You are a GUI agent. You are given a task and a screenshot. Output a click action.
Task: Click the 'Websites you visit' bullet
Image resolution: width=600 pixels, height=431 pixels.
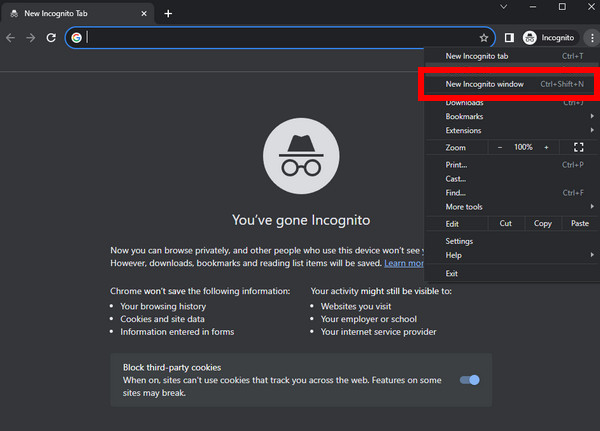coord(356,306)
